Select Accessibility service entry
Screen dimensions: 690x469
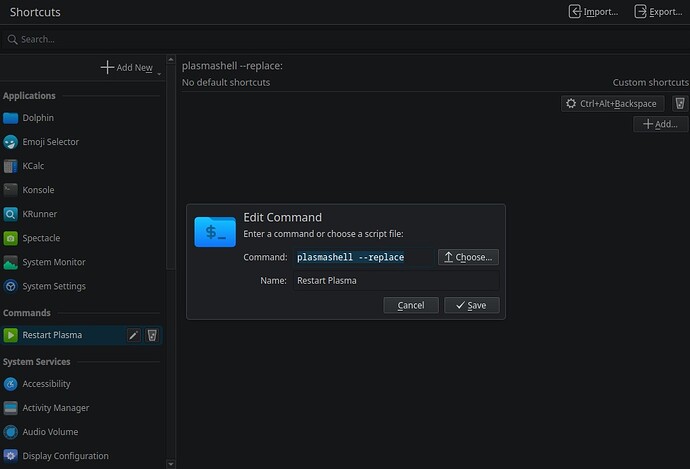[x=82, y=384]
